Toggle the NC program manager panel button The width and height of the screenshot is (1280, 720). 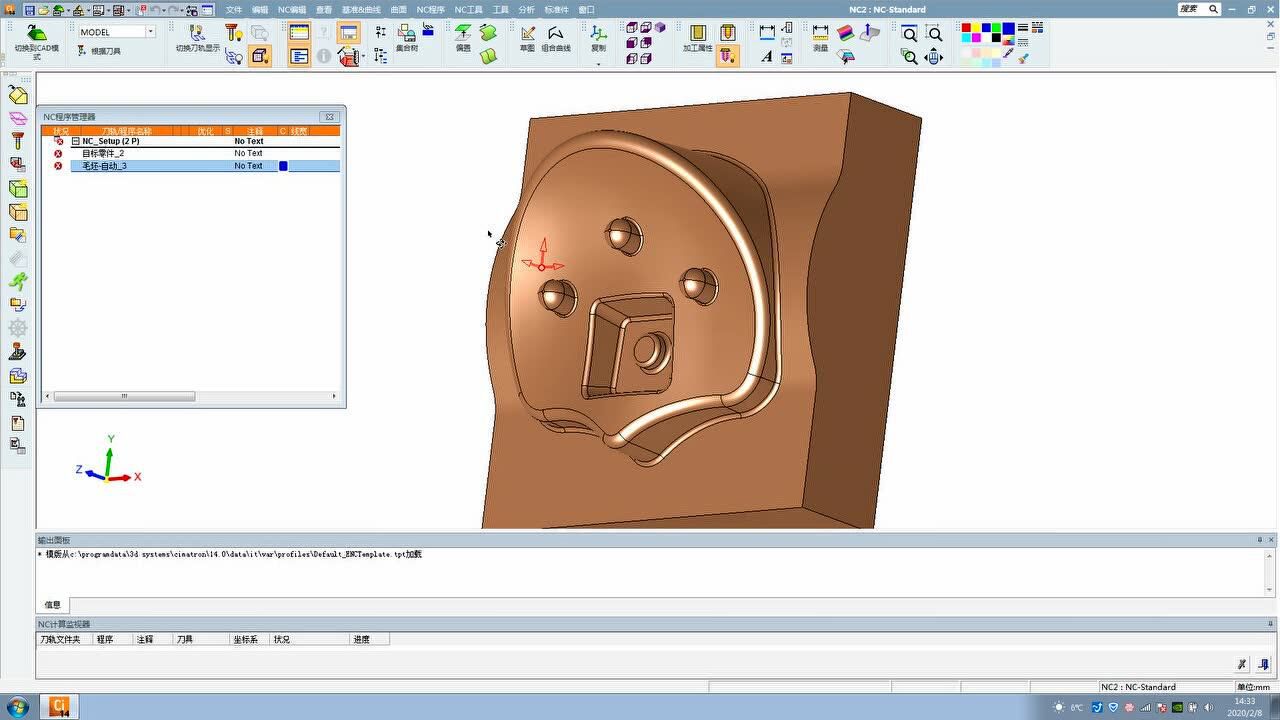click(x=299, y=33)
